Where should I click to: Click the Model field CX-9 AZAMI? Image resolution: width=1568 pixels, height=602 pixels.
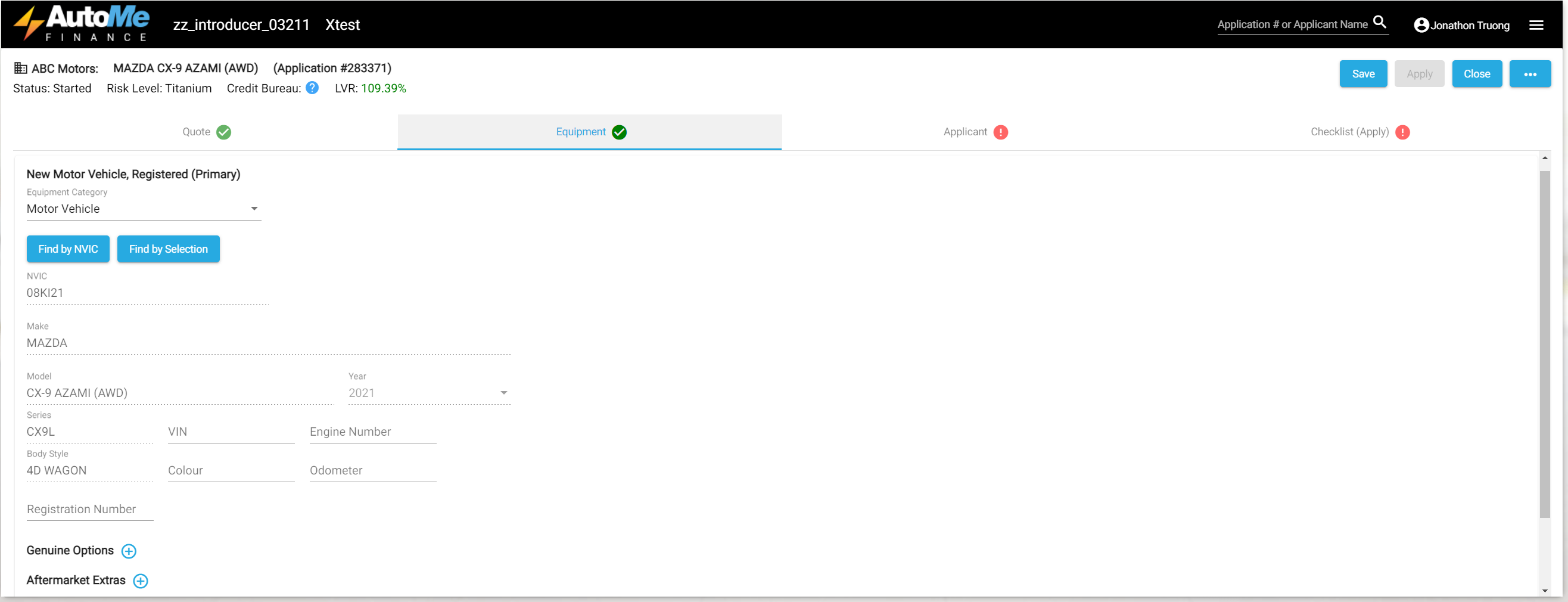point(180,393)
